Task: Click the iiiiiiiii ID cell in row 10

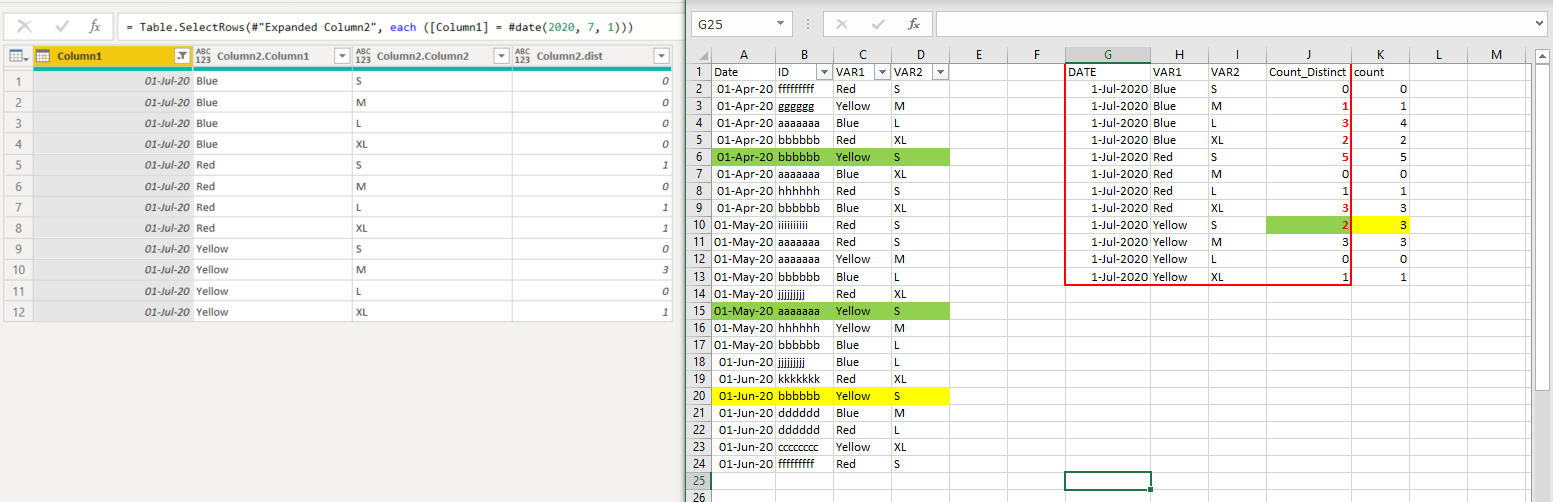Action: click(x=804, y=225)
